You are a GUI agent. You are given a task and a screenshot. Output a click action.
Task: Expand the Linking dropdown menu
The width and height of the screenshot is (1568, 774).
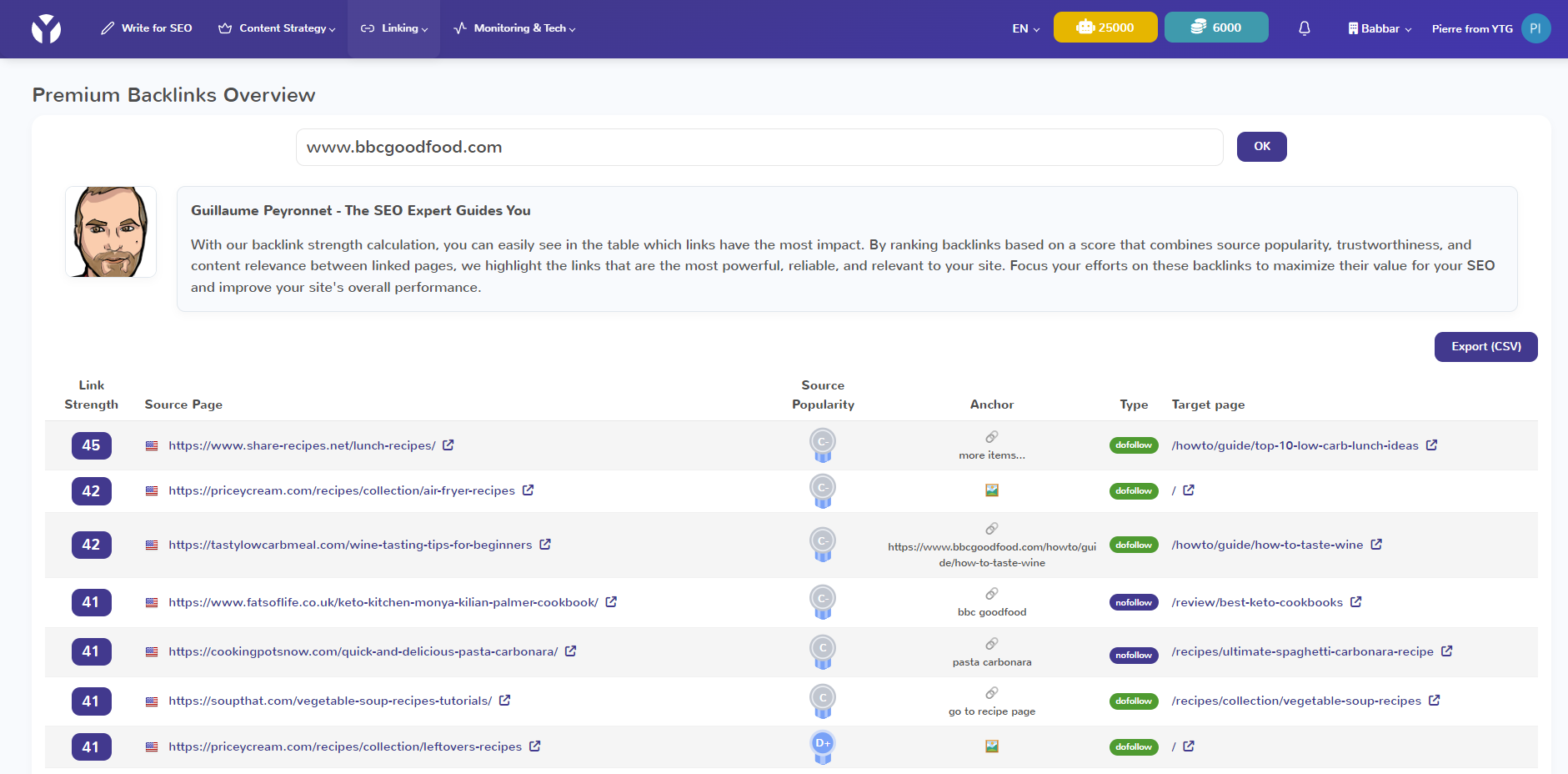click(394, 28)
